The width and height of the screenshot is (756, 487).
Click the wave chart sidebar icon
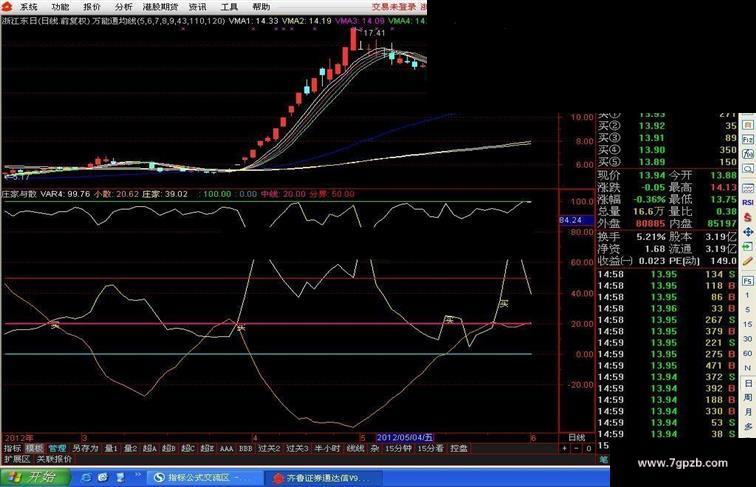point(747,188)
